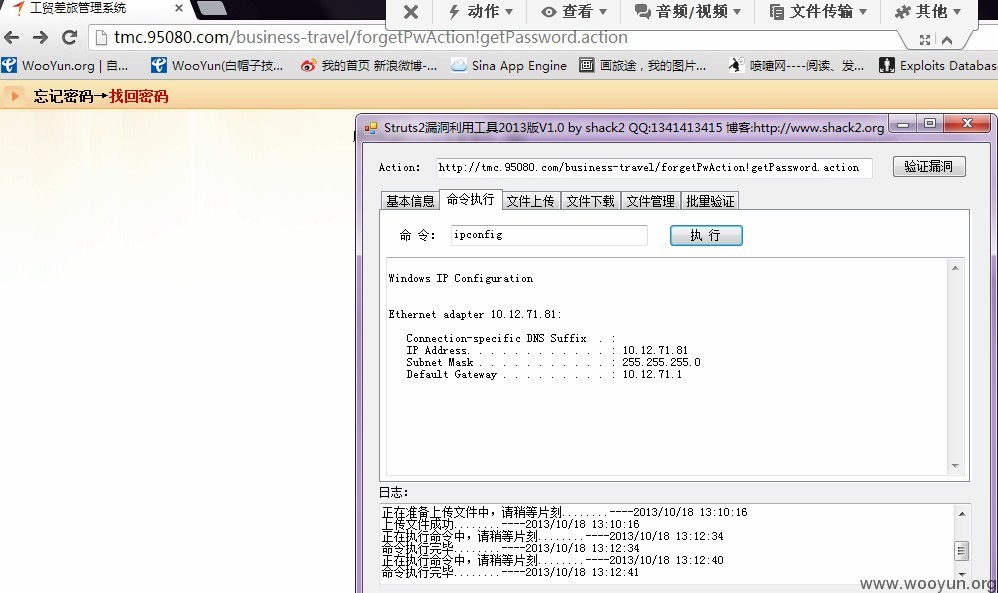The width and height of the screenshot is (998, 593).
Task: Open the 动作 dropdown menu
Action: 481,11
